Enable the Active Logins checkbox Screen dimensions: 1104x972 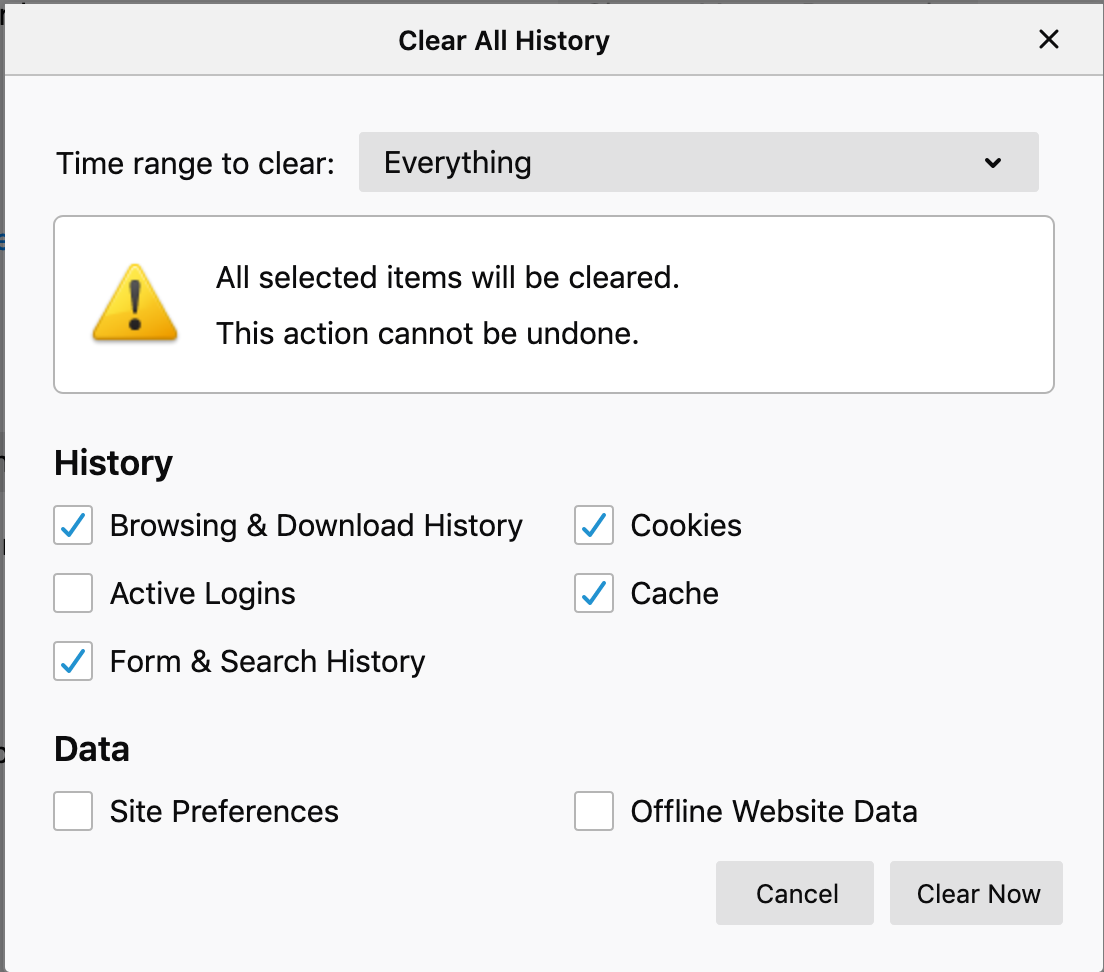tap(72, 593)
